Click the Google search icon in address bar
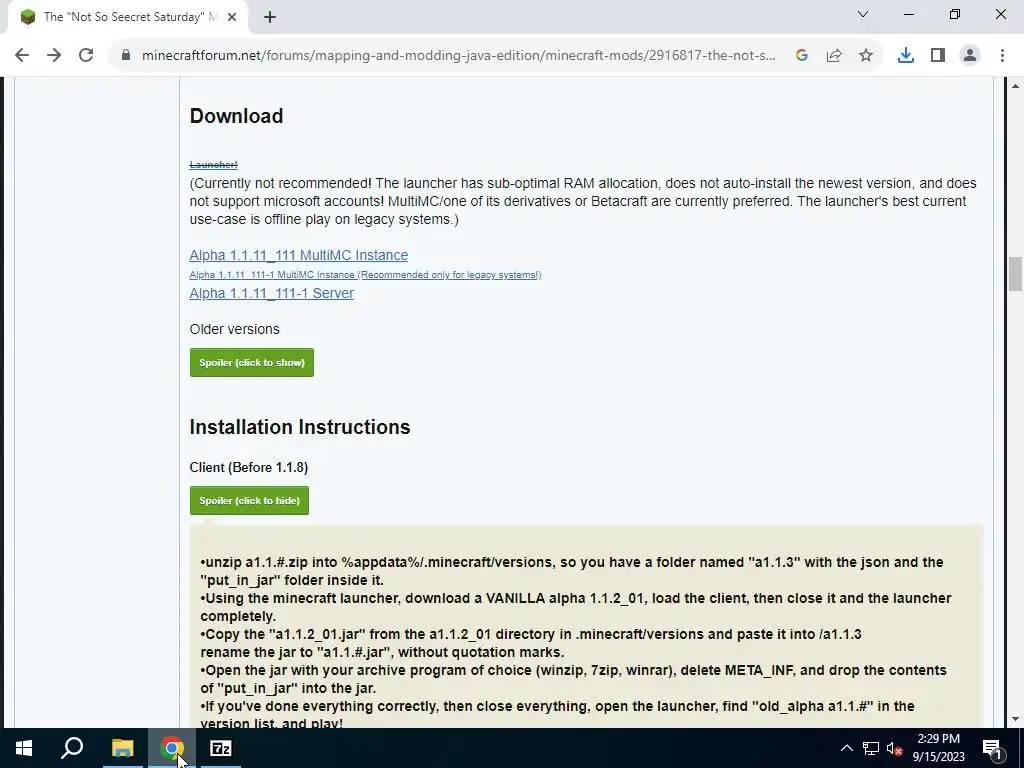This screenshot has width=1024, height=768. click(802, 56)
